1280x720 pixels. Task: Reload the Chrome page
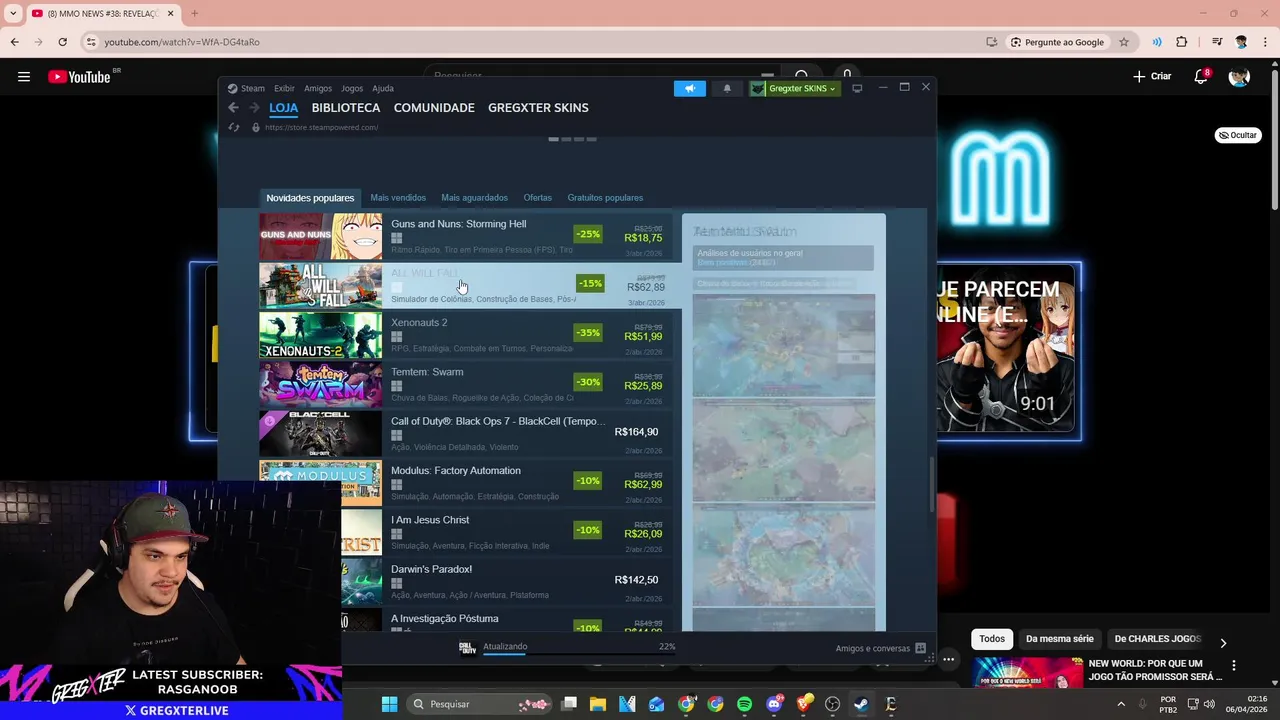pos(62,42)
